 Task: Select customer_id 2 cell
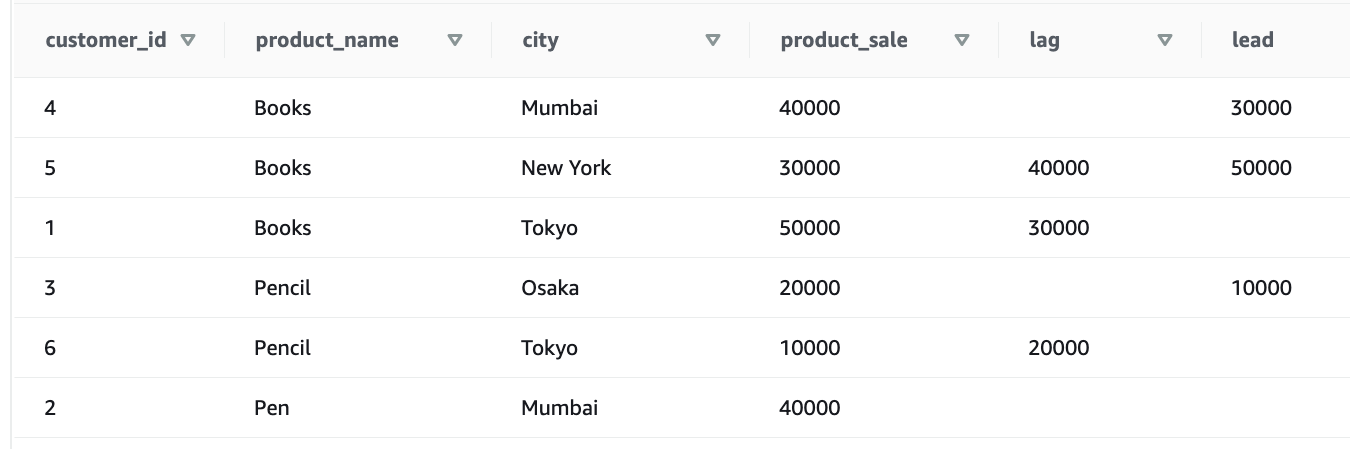[50, 408]
